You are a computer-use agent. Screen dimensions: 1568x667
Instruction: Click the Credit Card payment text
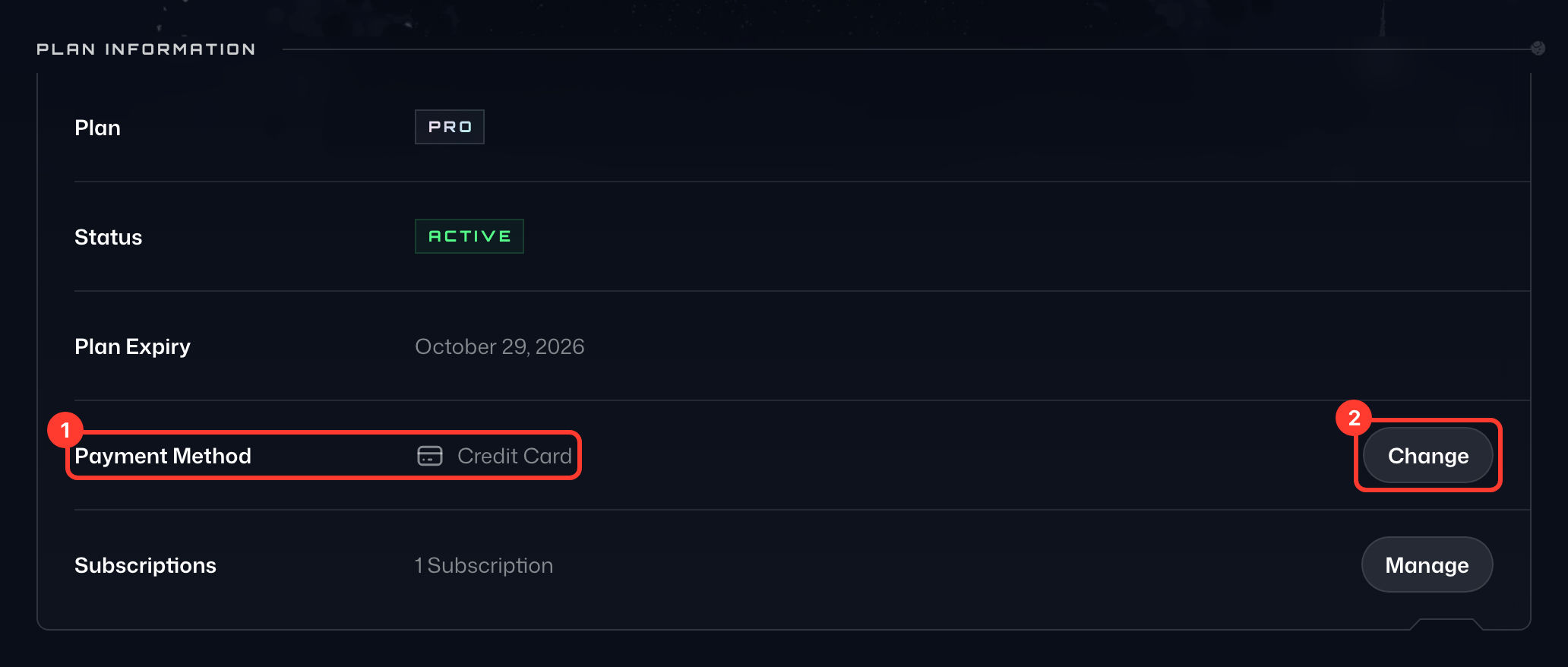514,456
